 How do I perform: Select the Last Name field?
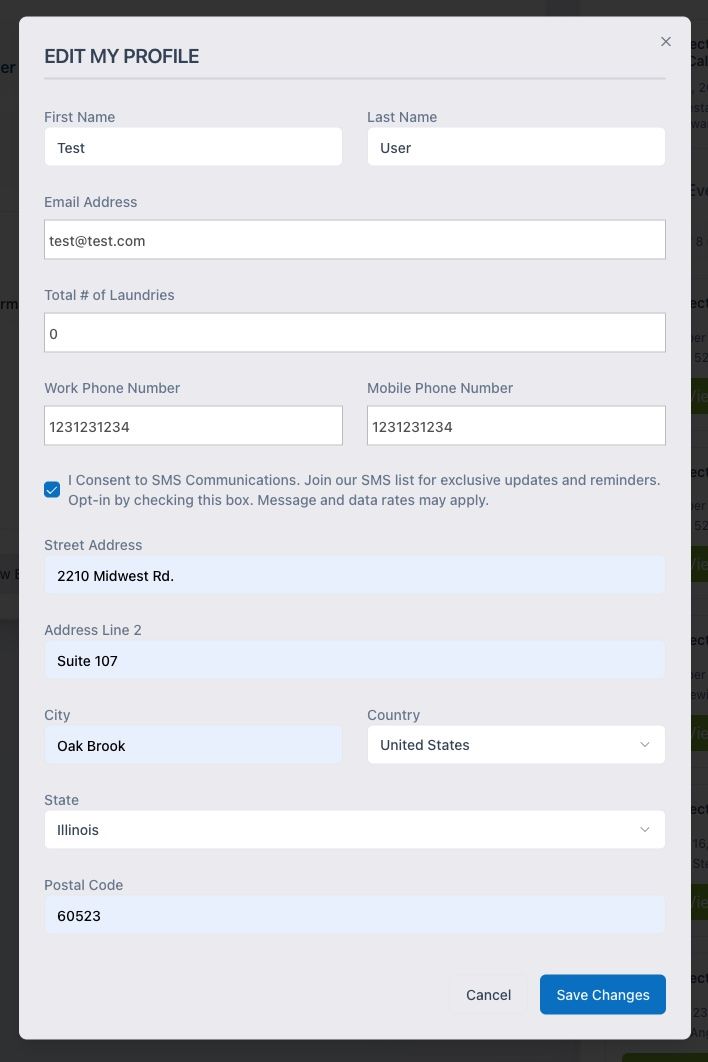pyautogui.click(x=516, y=146)
